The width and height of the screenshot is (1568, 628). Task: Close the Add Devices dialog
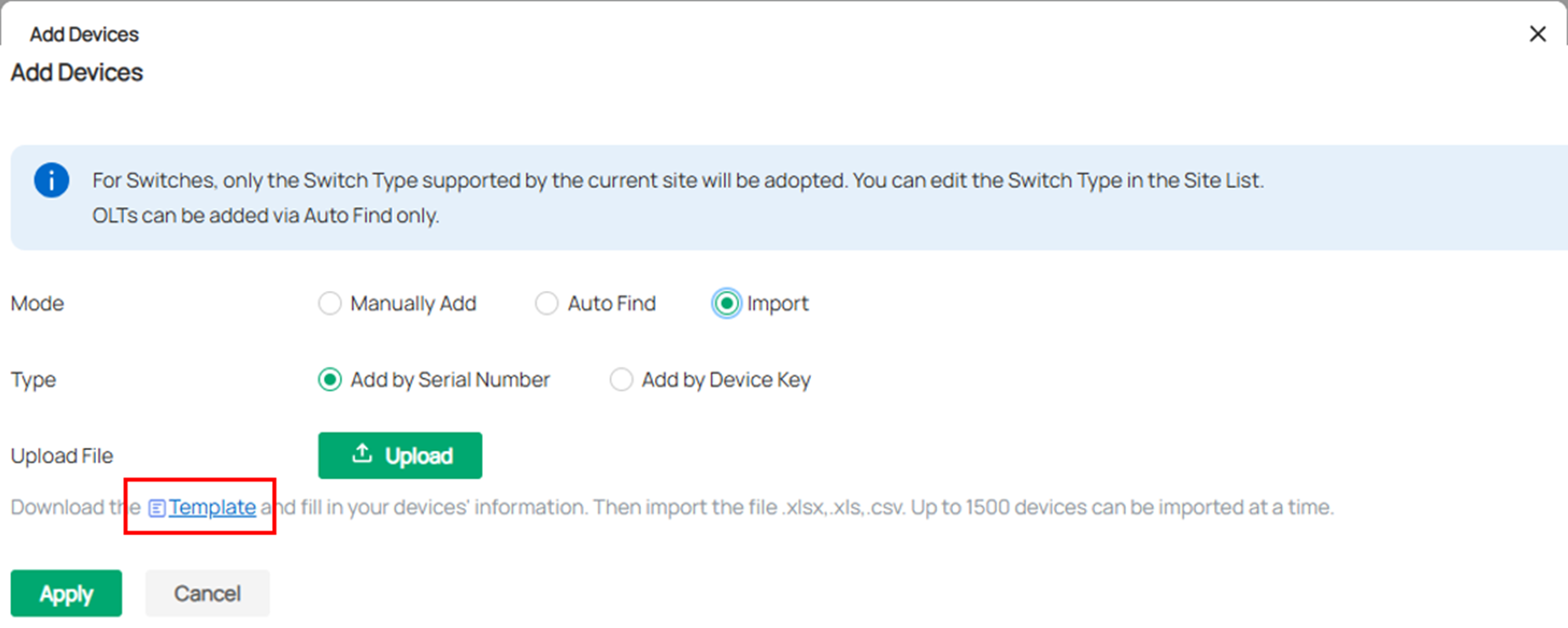tap(1537, 34)
